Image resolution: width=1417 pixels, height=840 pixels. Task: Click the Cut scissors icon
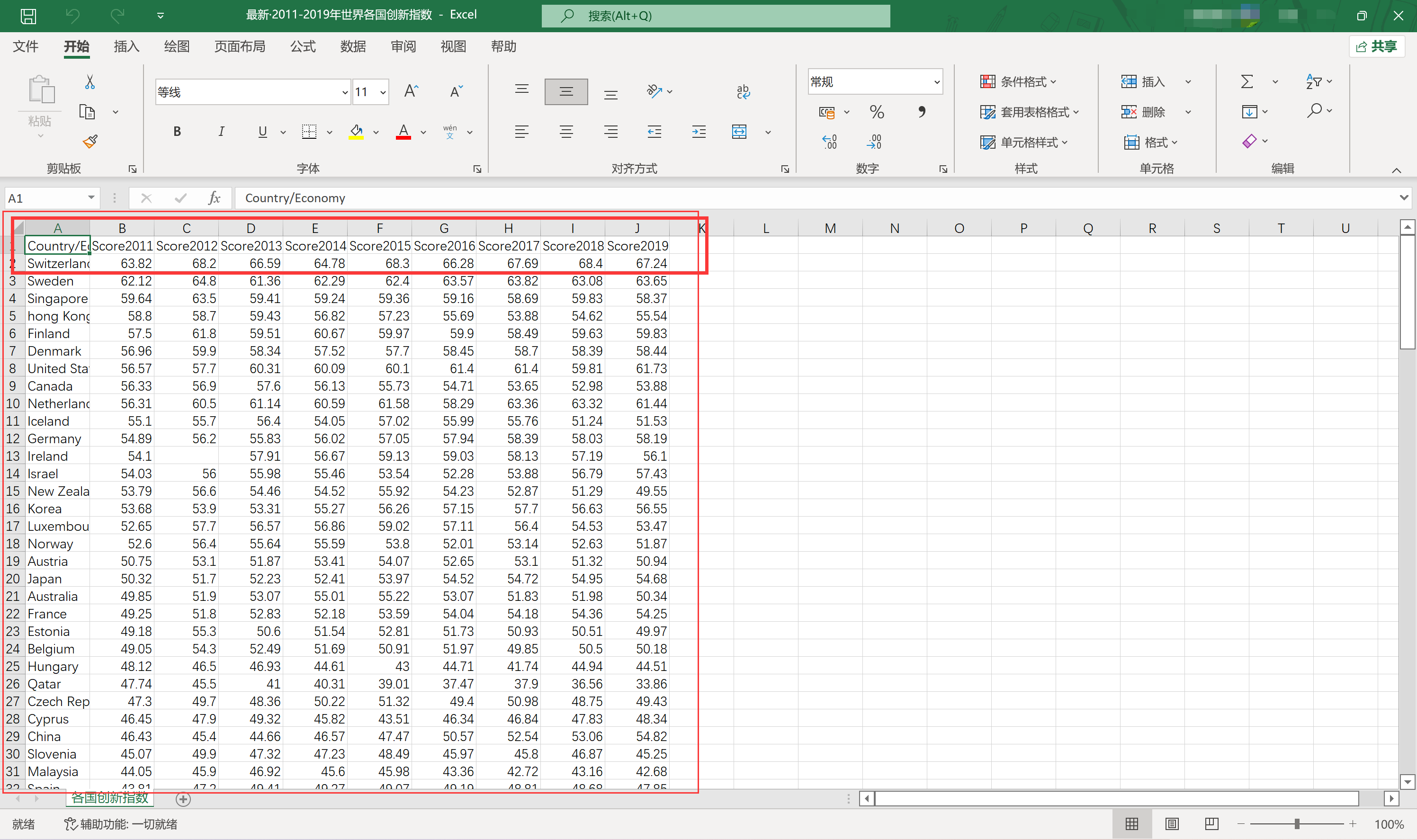[90, 82]
